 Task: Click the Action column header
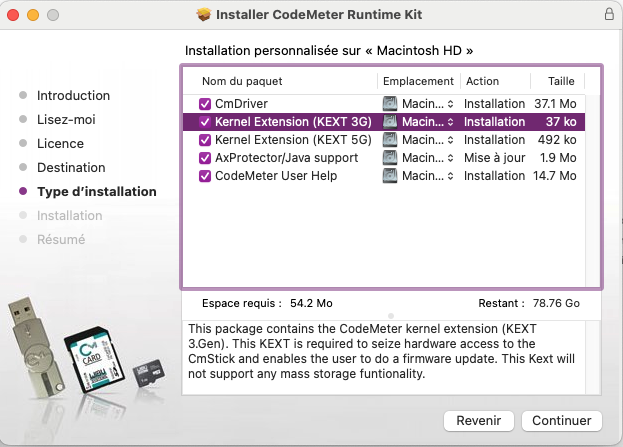coord(482,81)
